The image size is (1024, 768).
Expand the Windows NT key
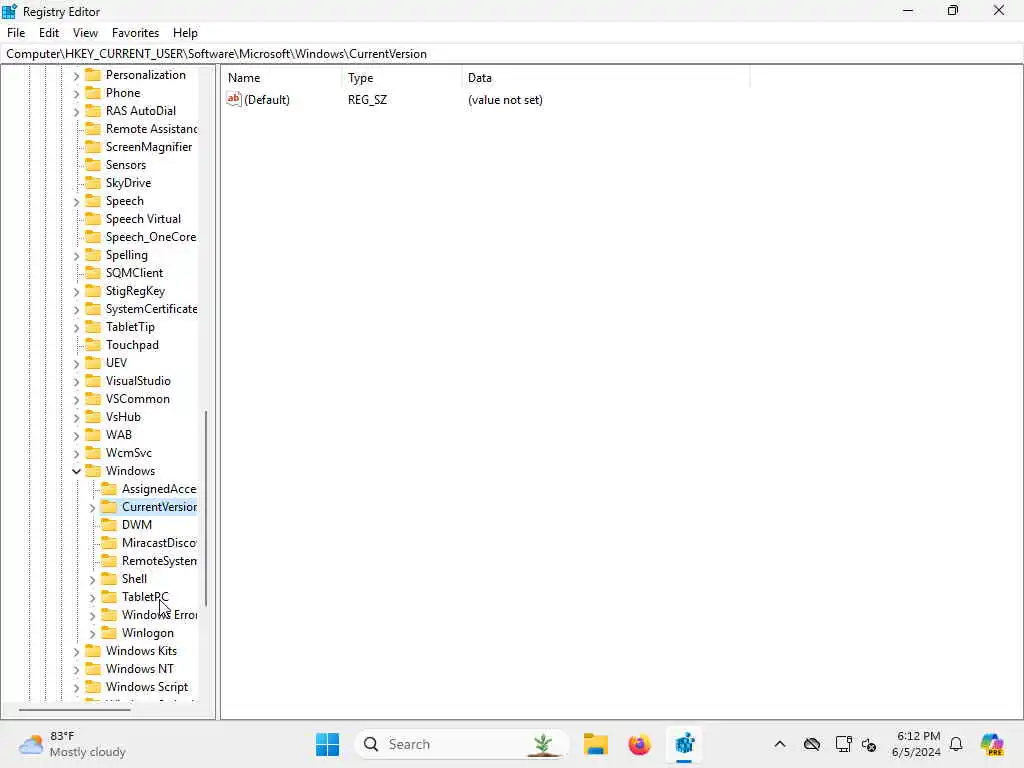tap(76, 669)
